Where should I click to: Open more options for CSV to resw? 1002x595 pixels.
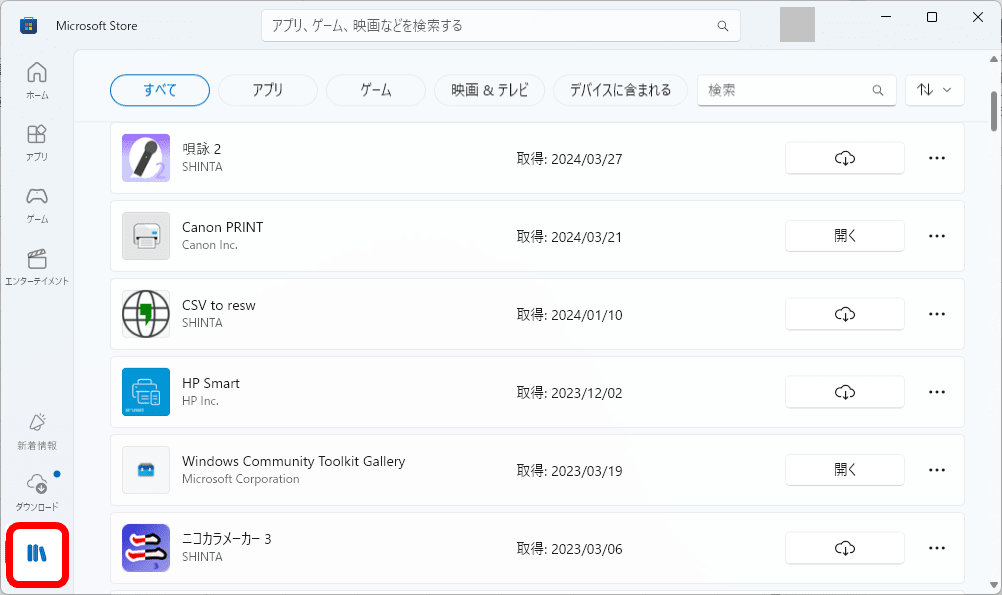[937, 314]
